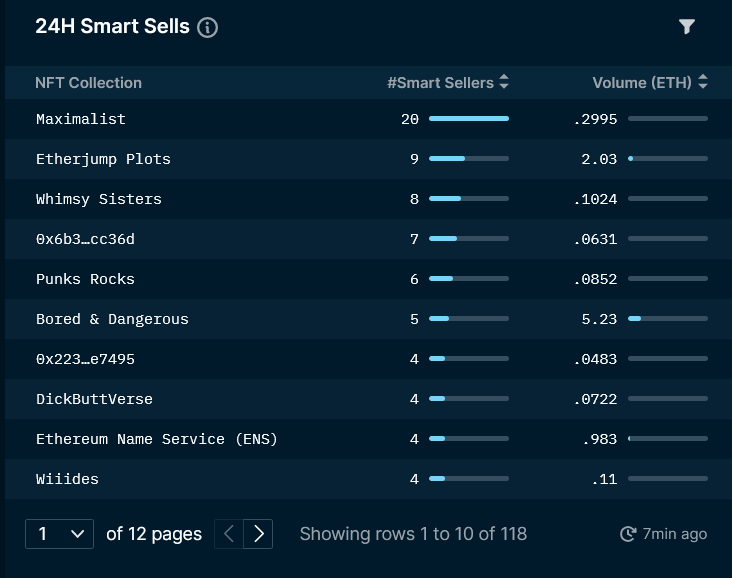
Task: Open the filter funnel icon
Action: 687,27
